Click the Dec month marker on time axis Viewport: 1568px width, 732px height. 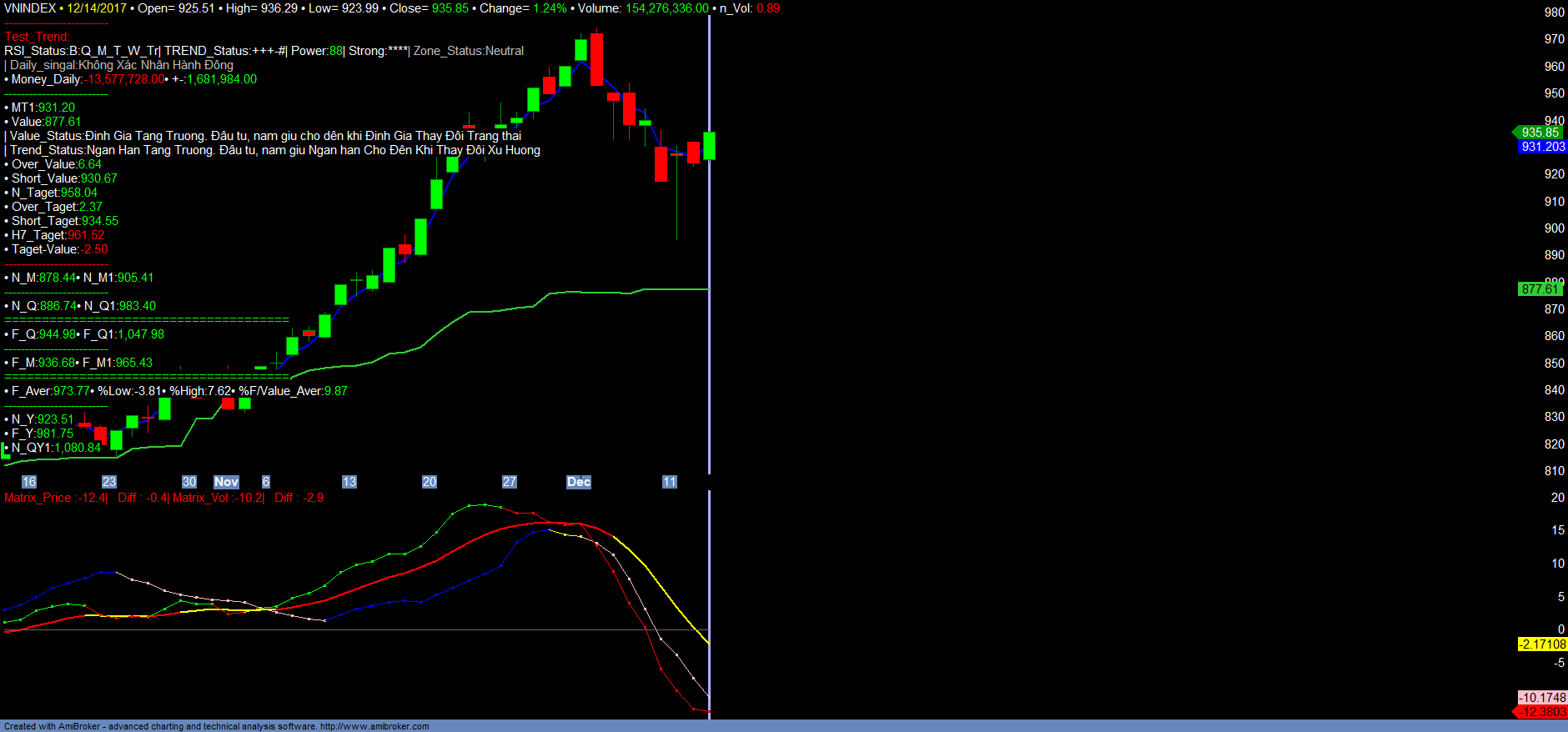[579, 482]
